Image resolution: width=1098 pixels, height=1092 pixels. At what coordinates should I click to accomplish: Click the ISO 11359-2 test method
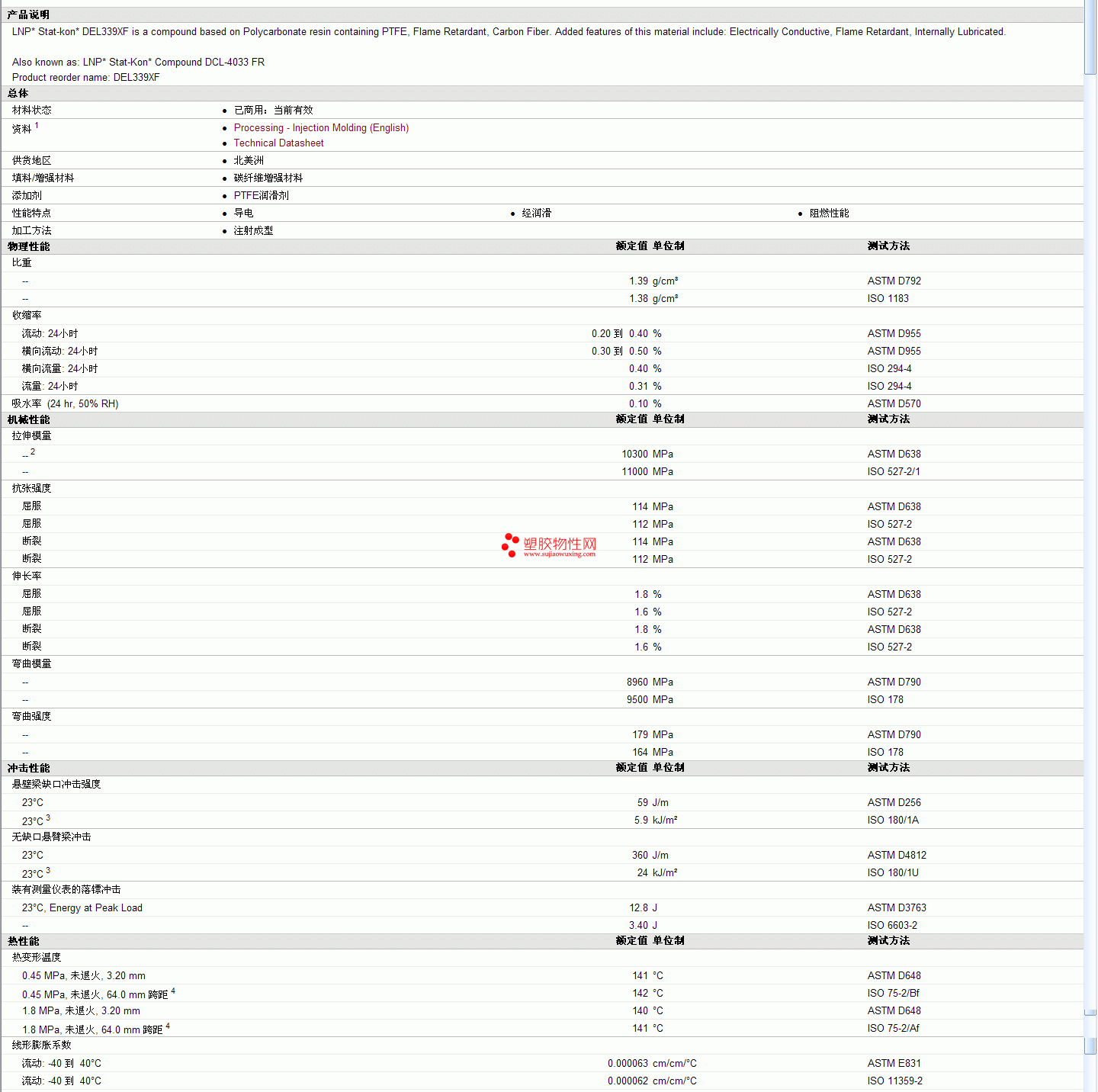(895, 1081)
